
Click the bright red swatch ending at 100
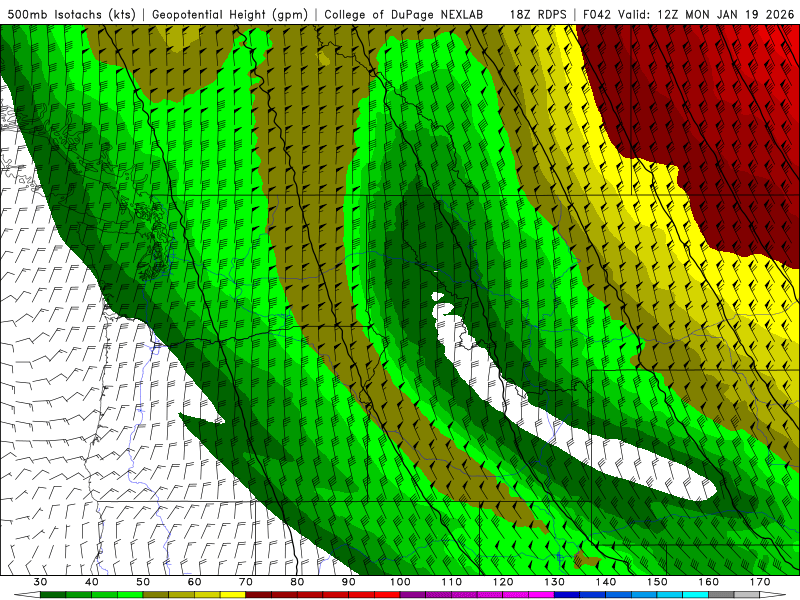pyautogui.click(x=387, y=595)
